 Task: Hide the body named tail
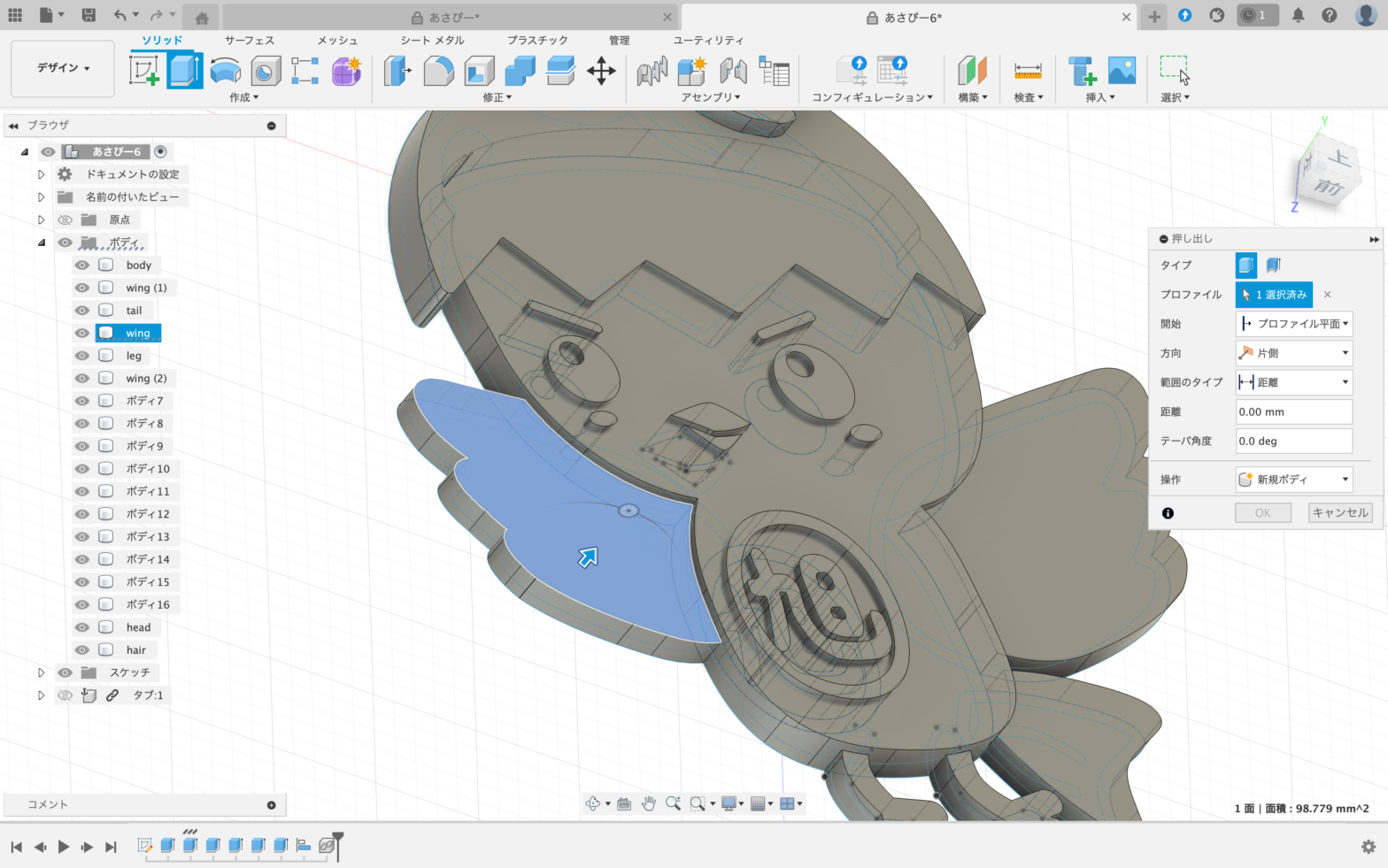82,311
